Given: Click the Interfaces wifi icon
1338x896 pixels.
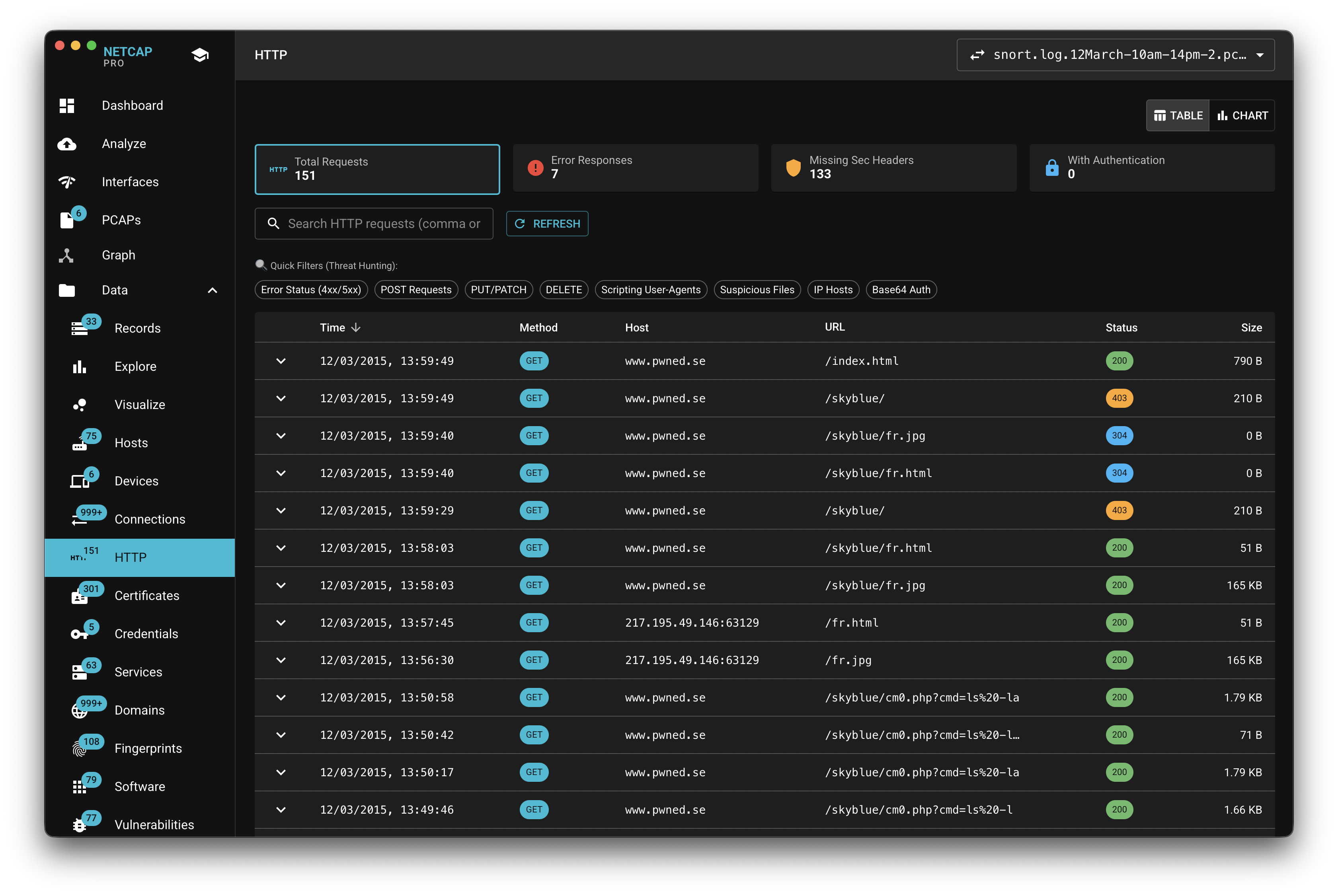Looking at the screenshot, I should (67, 182).
